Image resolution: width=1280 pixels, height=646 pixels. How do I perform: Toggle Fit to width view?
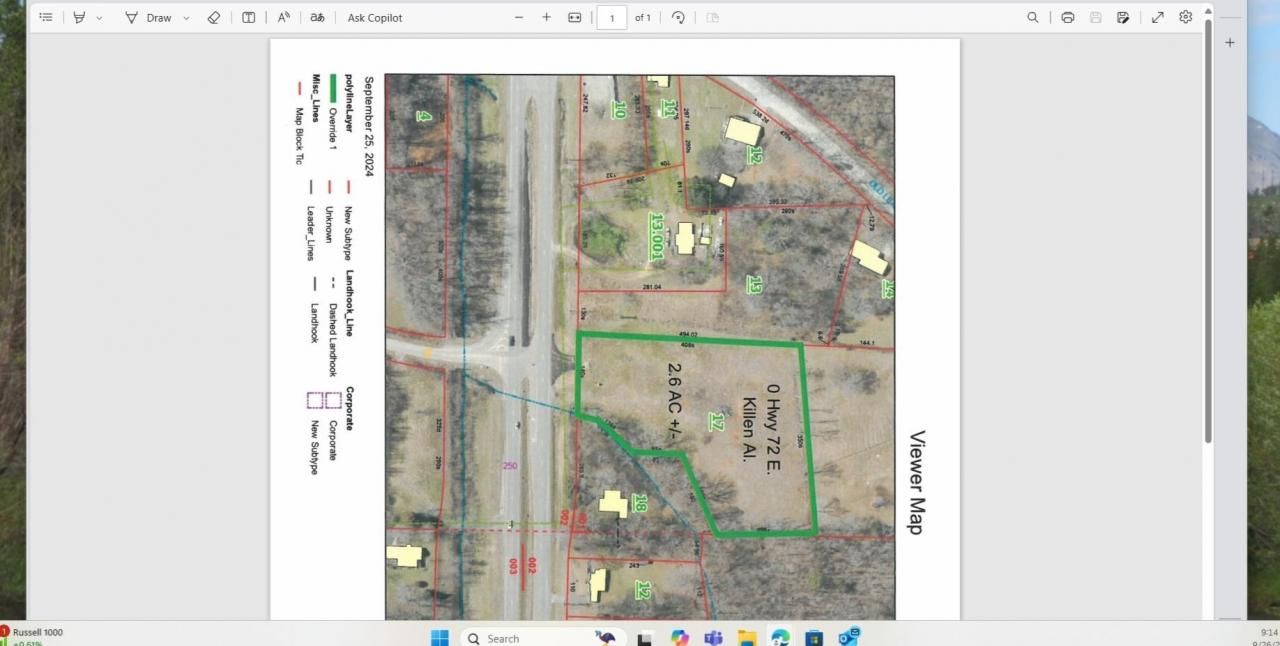pos(574,17)
